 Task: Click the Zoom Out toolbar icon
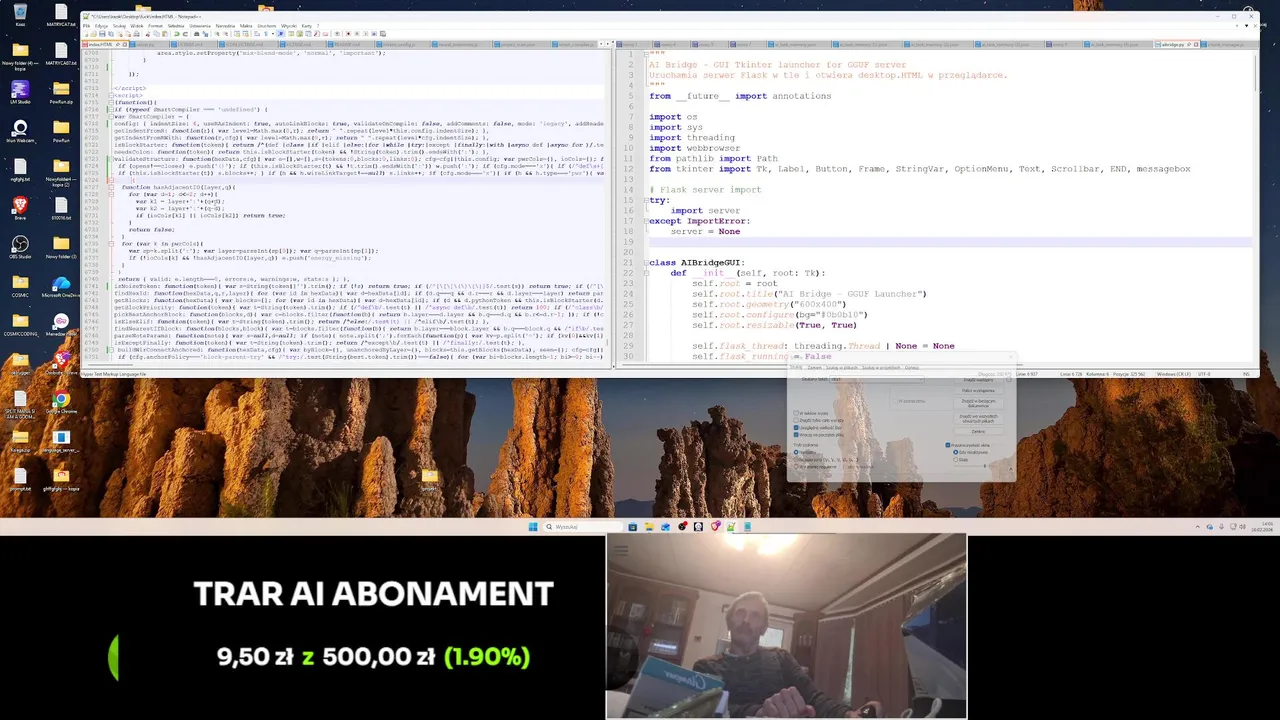[225, 34]
